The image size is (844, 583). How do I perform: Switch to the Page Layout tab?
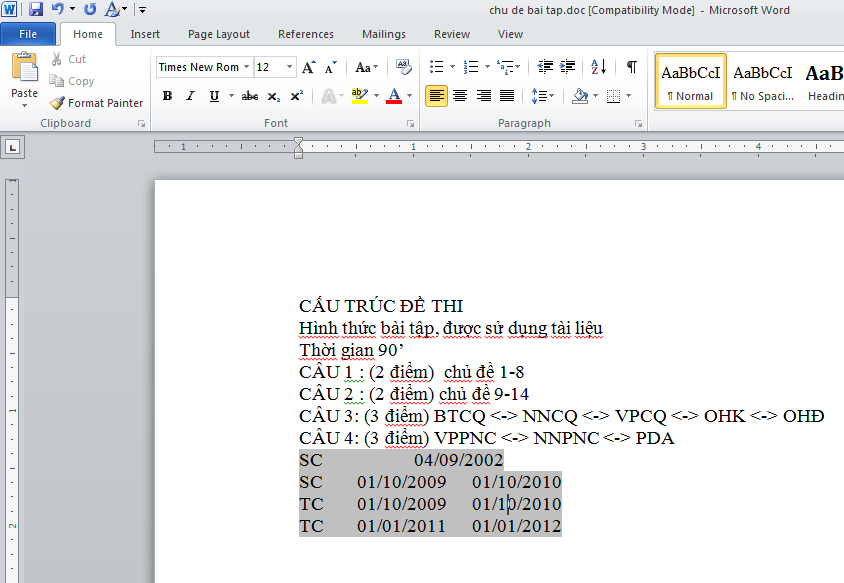[219, 34]
